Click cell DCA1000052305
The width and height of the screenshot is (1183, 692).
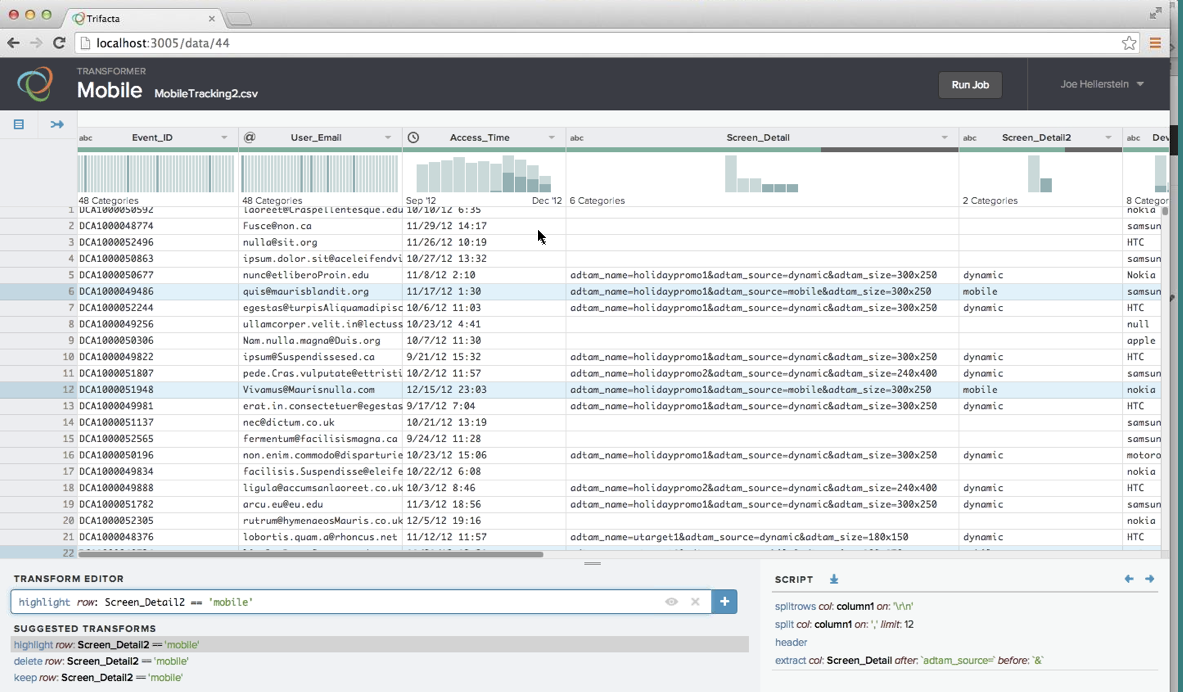(116, 521)
